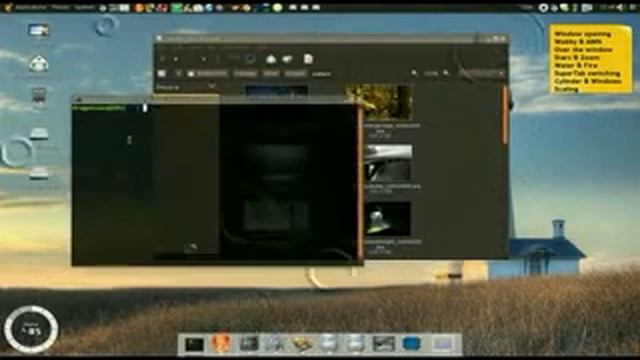Viewport: 640px width, 360px height.
Task: Click the highlighted last breadcrumb folder button
Action: (322, 74)
